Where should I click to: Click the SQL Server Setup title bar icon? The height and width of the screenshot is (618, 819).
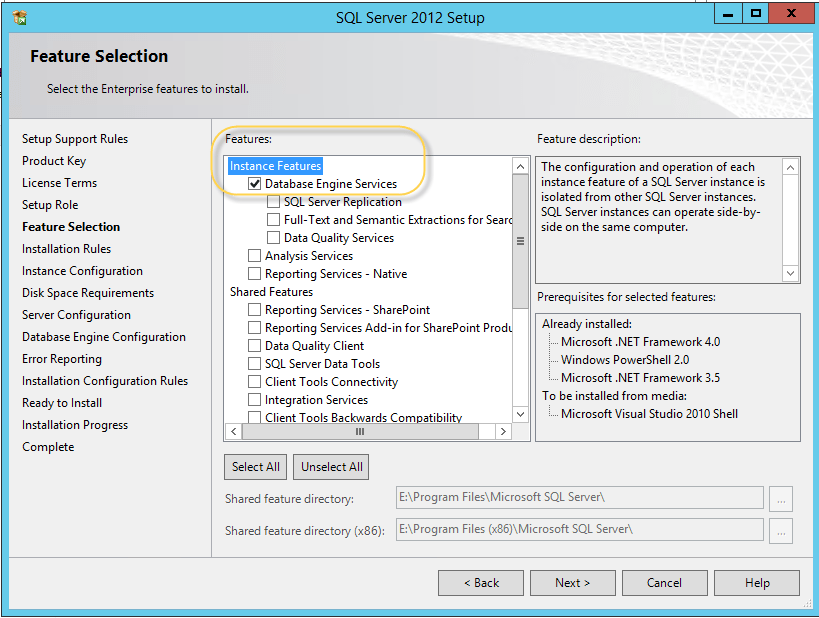(20, 17)
